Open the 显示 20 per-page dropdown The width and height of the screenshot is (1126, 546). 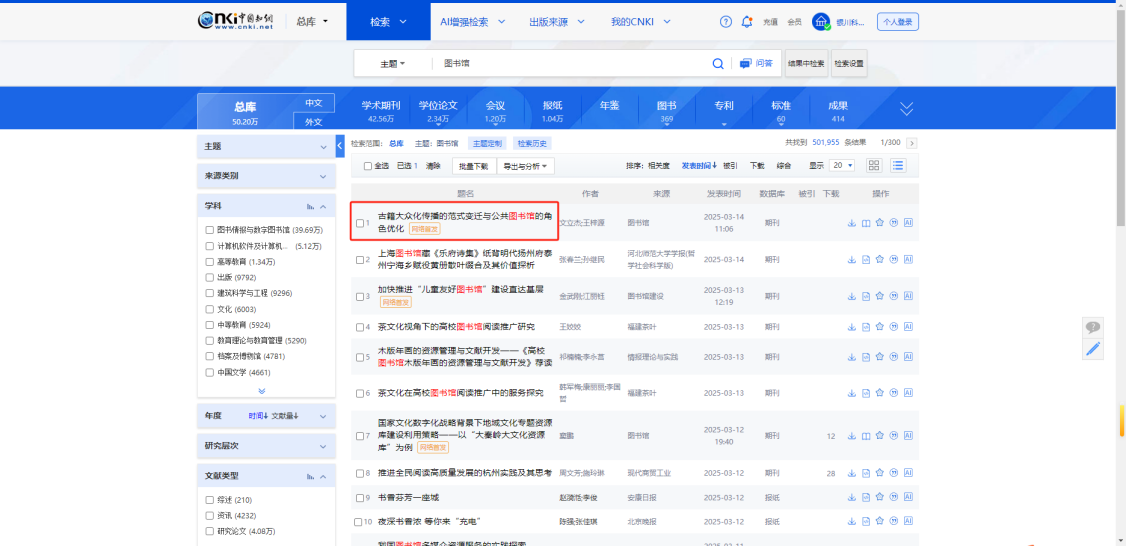pyautogui.click(x=842, y=165)
